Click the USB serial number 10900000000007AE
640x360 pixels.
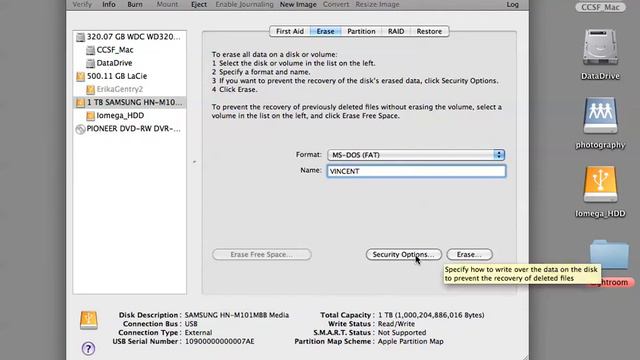[x=220, y=341]
